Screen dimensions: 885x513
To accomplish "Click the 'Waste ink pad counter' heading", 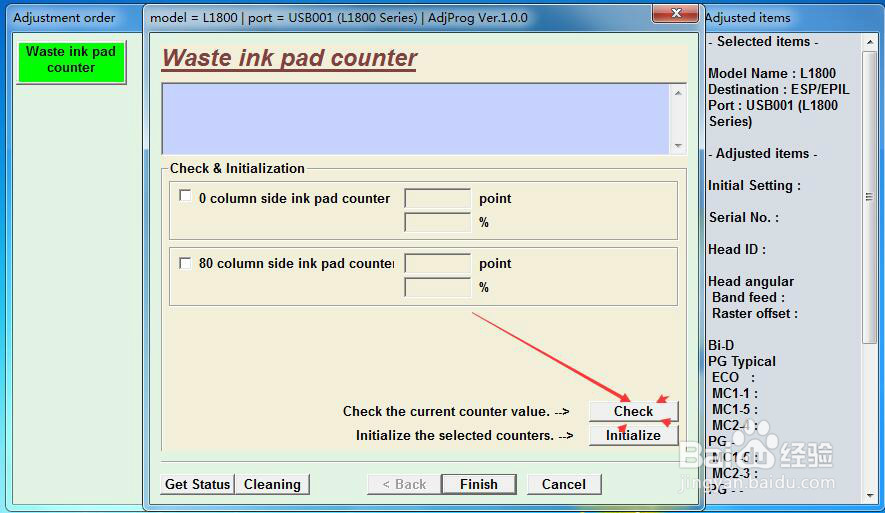I will (290, 58).
